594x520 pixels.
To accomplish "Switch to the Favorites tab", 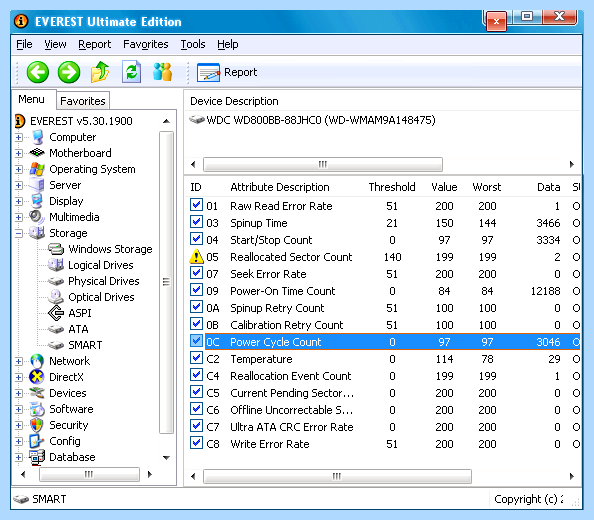I will click(83, 101).
